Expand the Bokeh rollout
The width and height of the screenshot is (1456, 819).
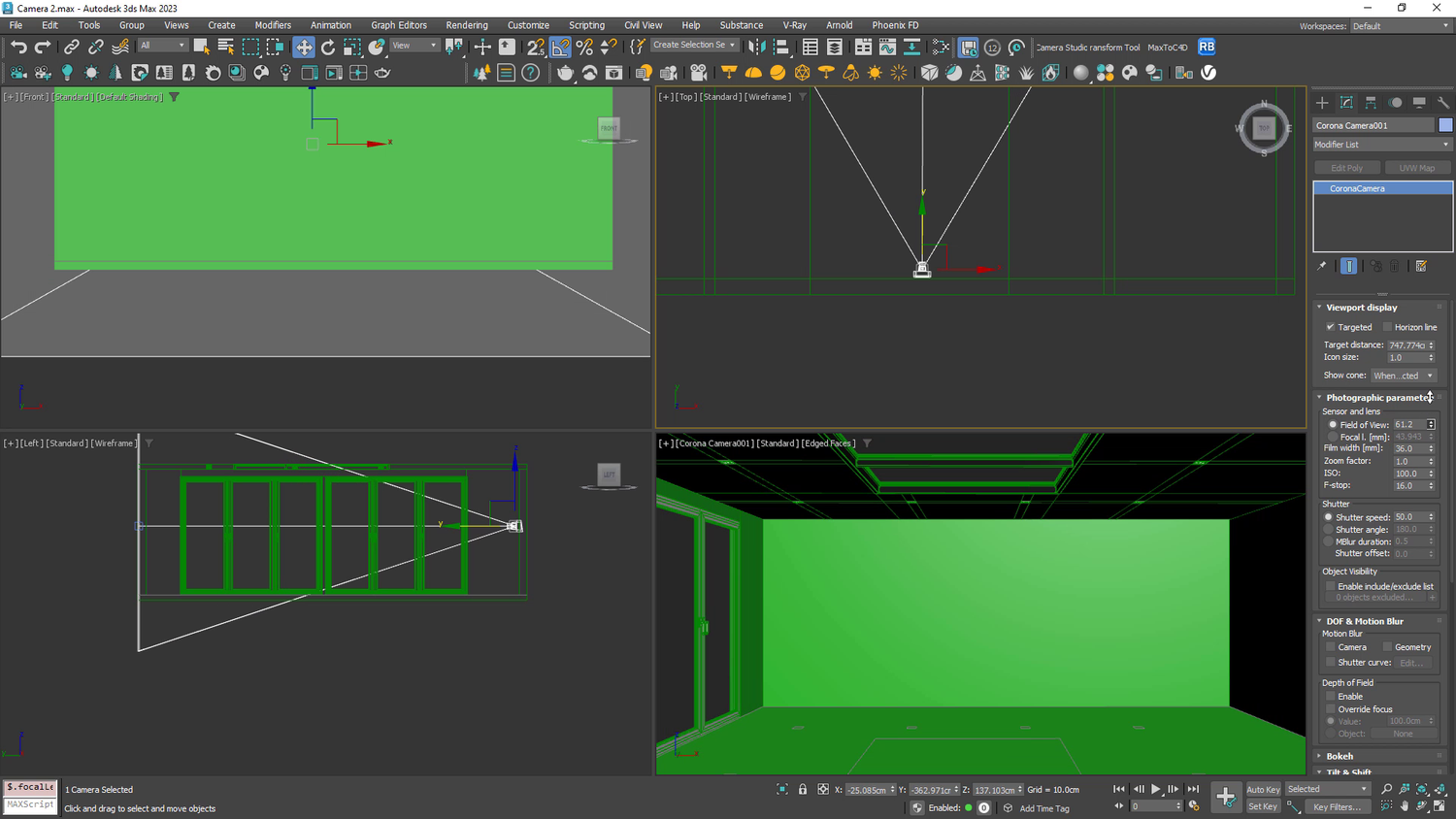(1340, 756)
